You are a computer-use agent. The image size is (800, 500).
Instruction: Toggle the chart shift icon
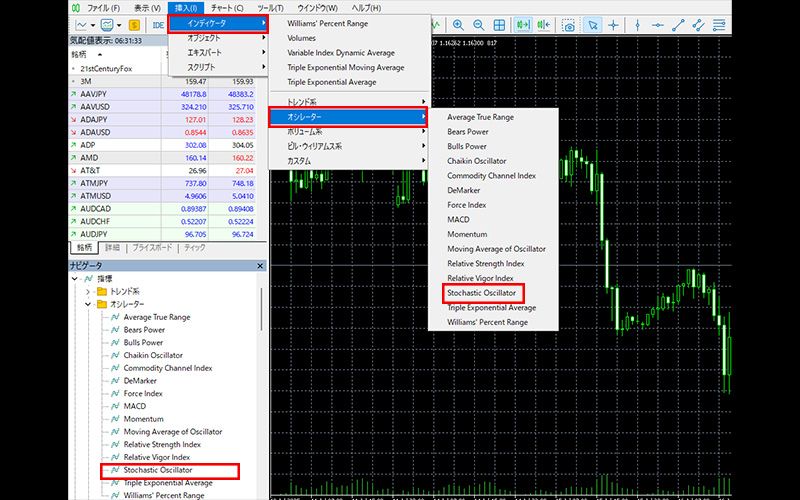pyautogui.click(x=544, y=25)
